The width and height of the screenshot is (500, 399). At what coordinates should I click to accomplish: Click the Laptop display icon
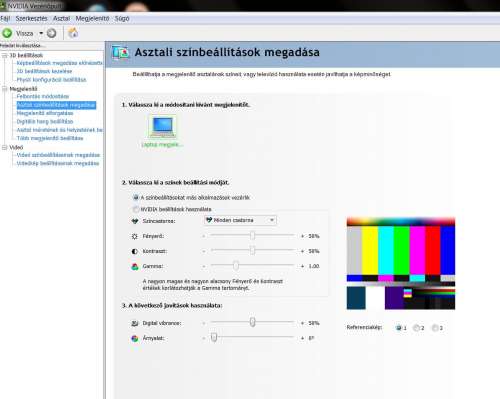pyautogui.click(x=162, y=127)
